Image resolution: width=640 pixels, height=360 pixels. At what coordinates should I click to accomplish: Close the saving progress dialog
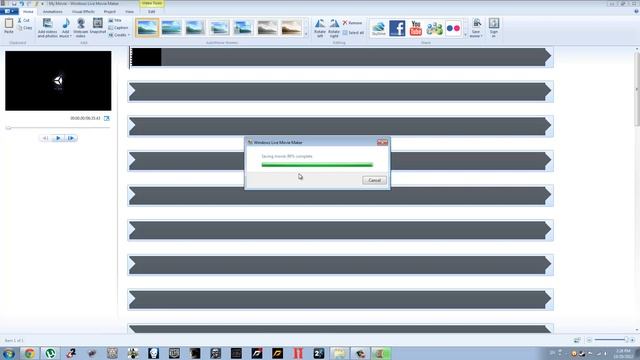pos(382,142)
